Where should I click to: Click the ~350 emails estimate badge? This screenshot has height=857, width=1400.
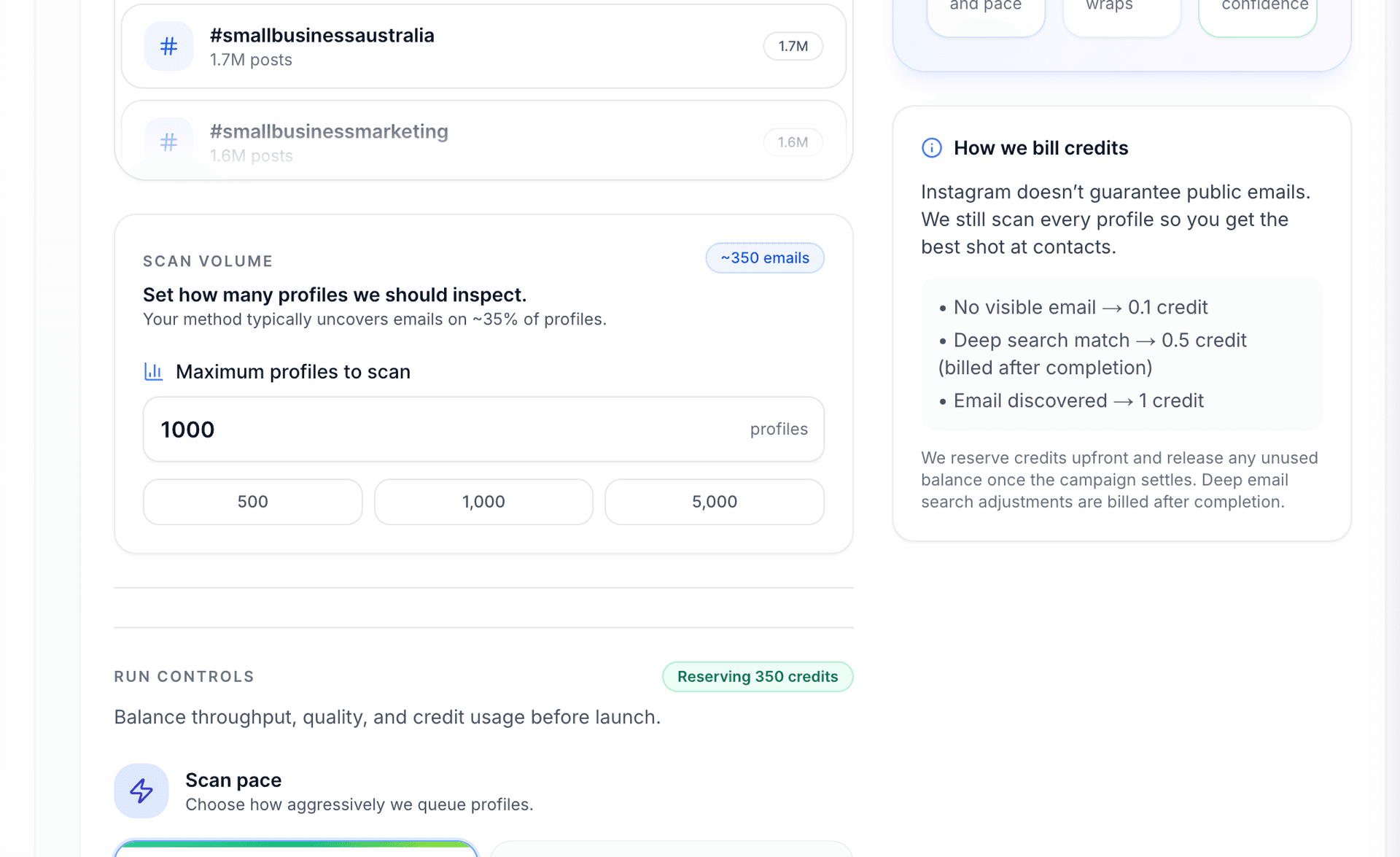point(764,258)
